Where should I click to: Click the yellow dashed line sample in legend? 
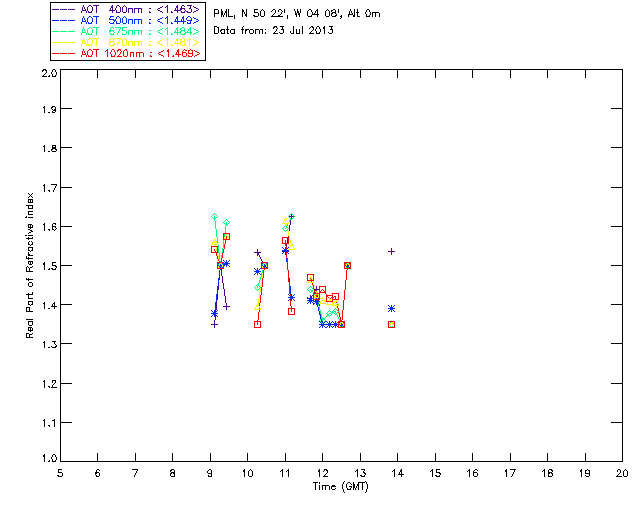click(x=64, y=42)
